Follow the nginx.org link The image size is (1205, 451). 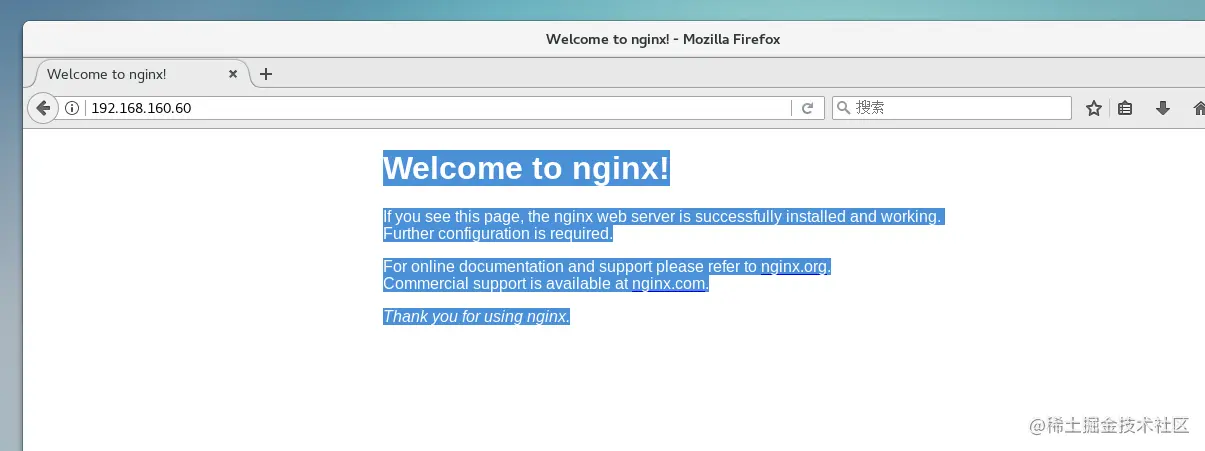(795, 267)
